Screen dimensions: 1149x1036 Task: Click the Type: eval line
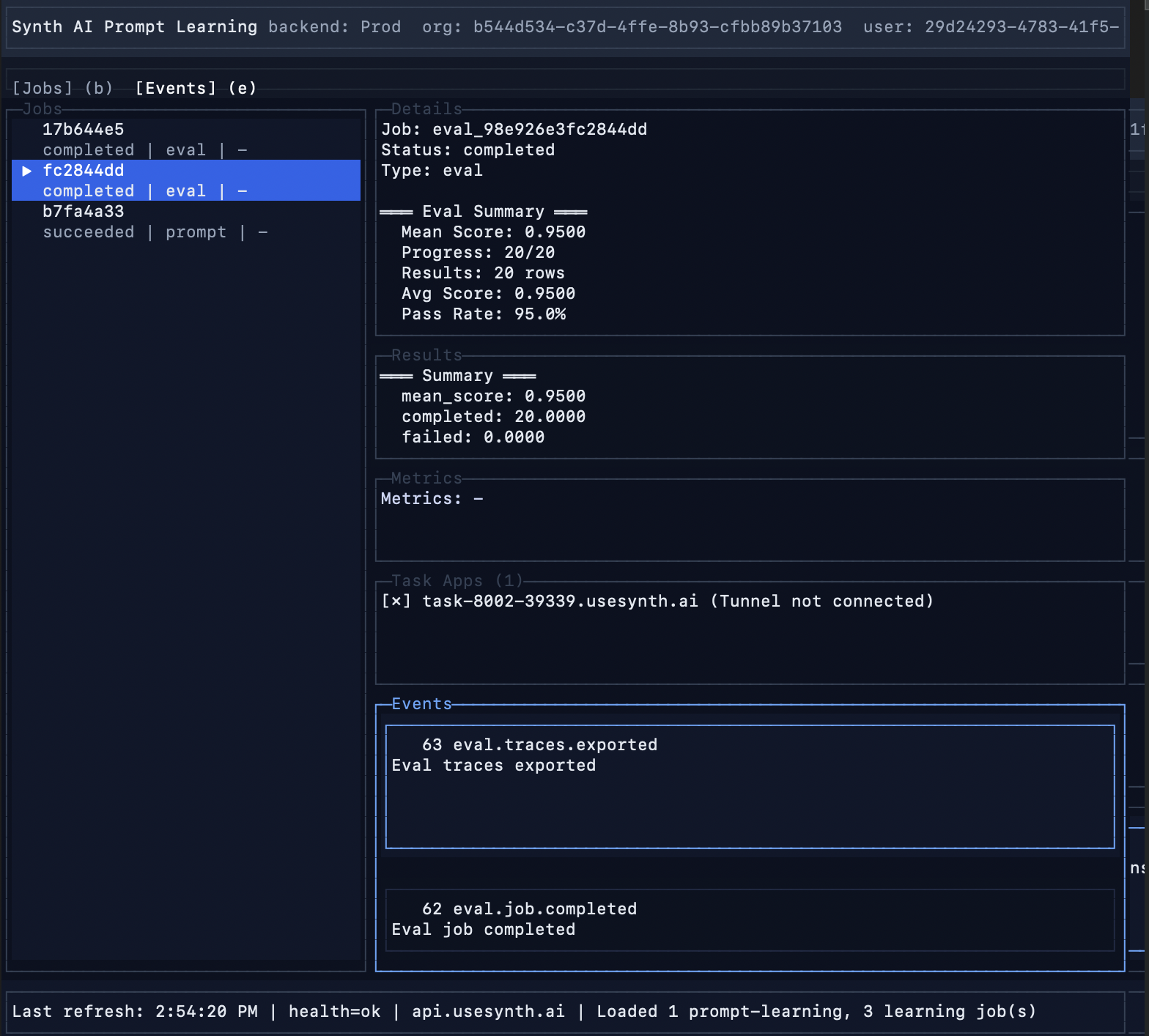(x=432, y=170)
